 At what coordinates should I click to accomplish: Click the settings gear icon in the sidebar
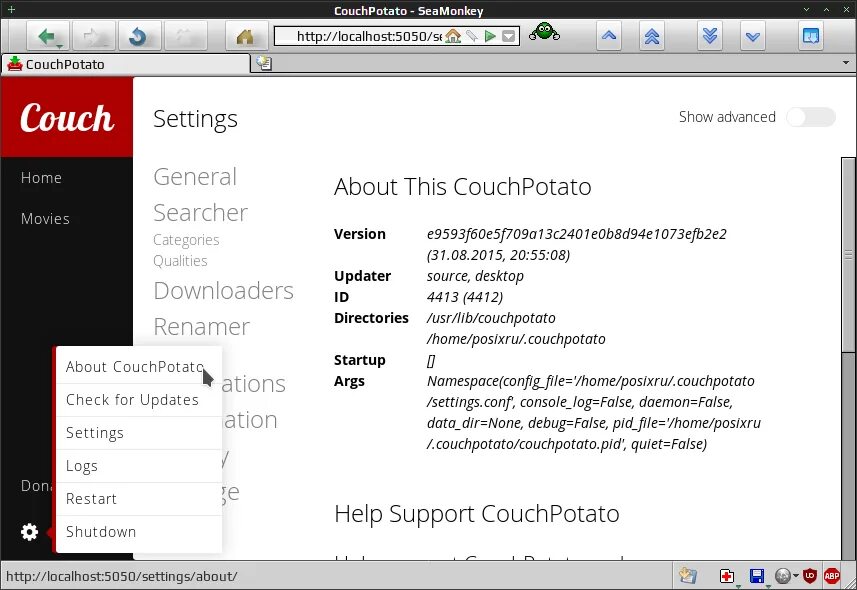29,531
